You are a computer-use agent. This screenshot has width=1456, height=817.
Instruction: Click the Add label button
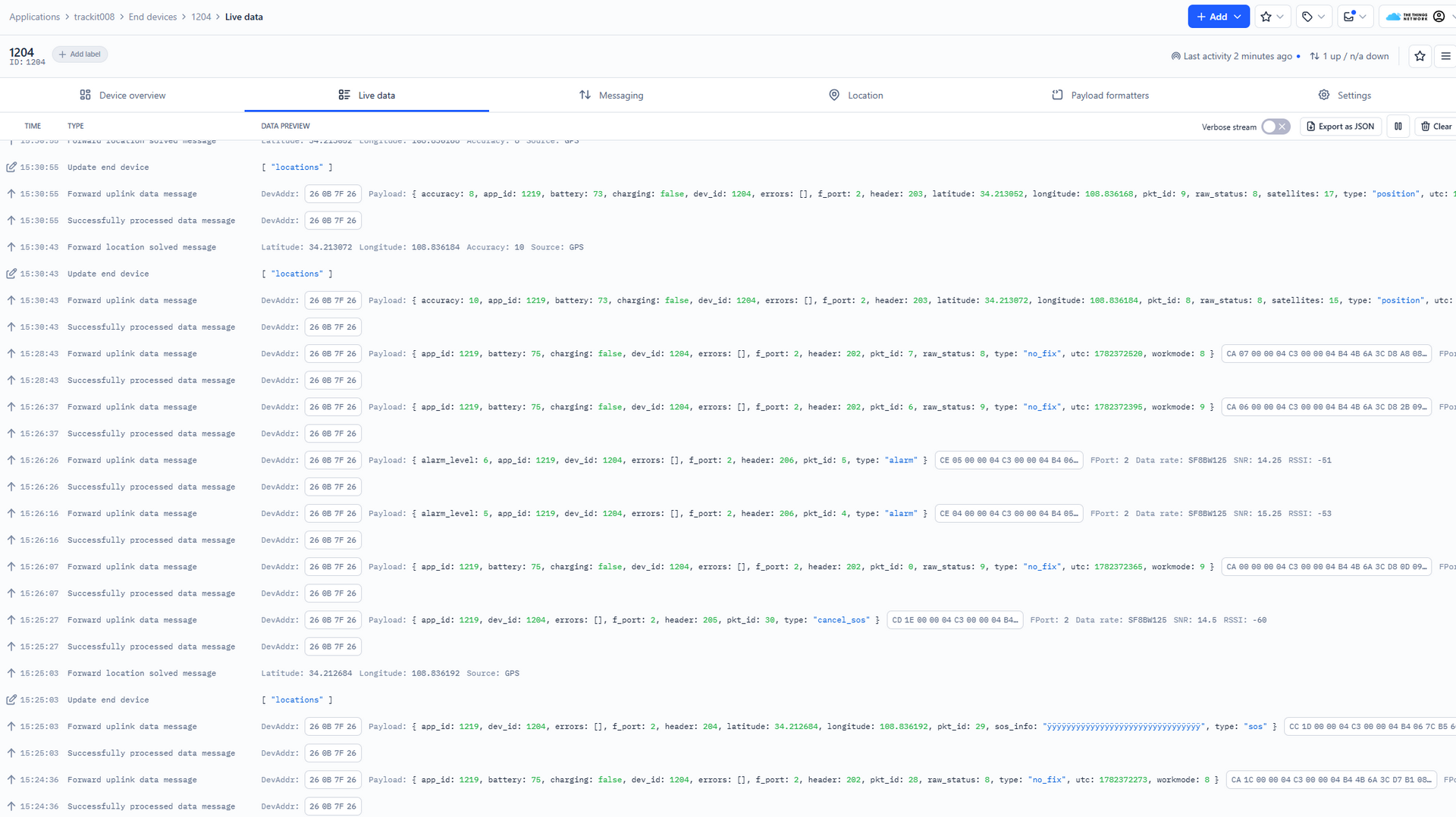[80, 55]
